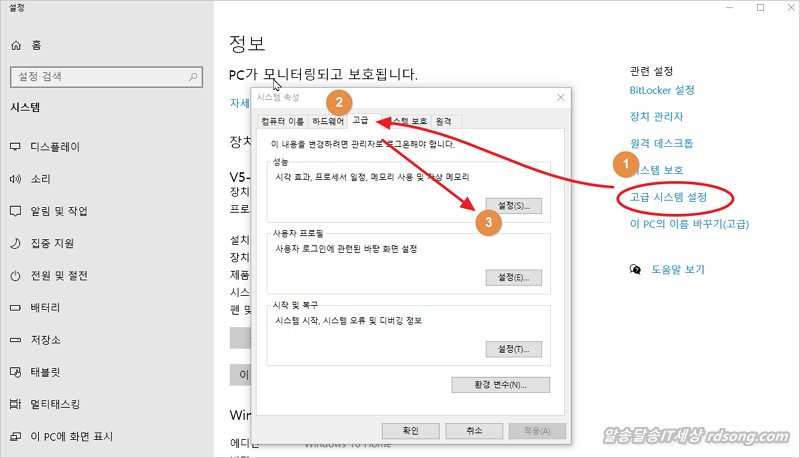Viewport: 800px width, 458px height.
Task: Select 멀티태스킹 sidebar label
Action: tap(55, 404)
